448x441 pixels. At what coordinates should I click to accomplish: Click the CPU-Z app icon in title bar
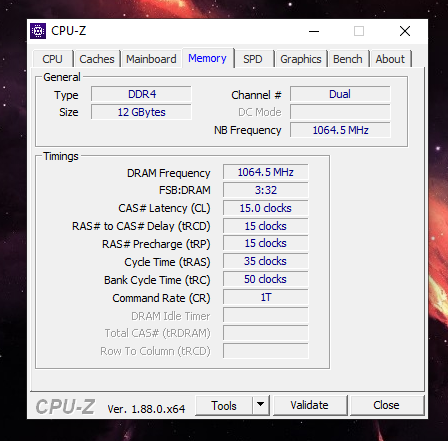38,31
